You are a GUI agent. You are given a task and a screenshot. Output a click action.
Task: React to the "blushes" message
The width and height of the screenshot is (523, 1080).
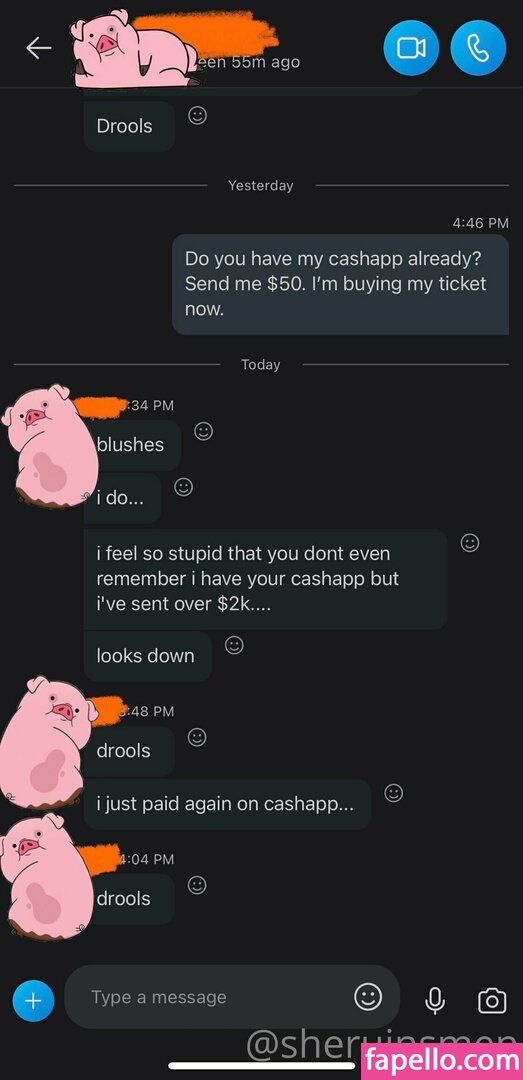click(203, 431)
